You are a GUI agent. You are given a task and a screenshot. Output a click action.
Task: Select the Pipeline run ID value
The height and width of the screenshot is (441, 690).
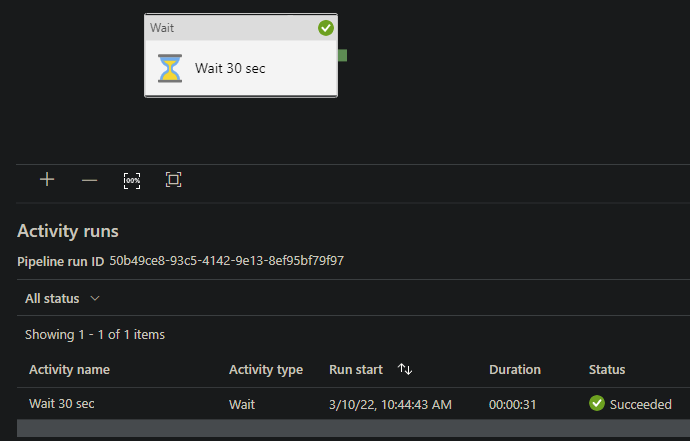226,261
